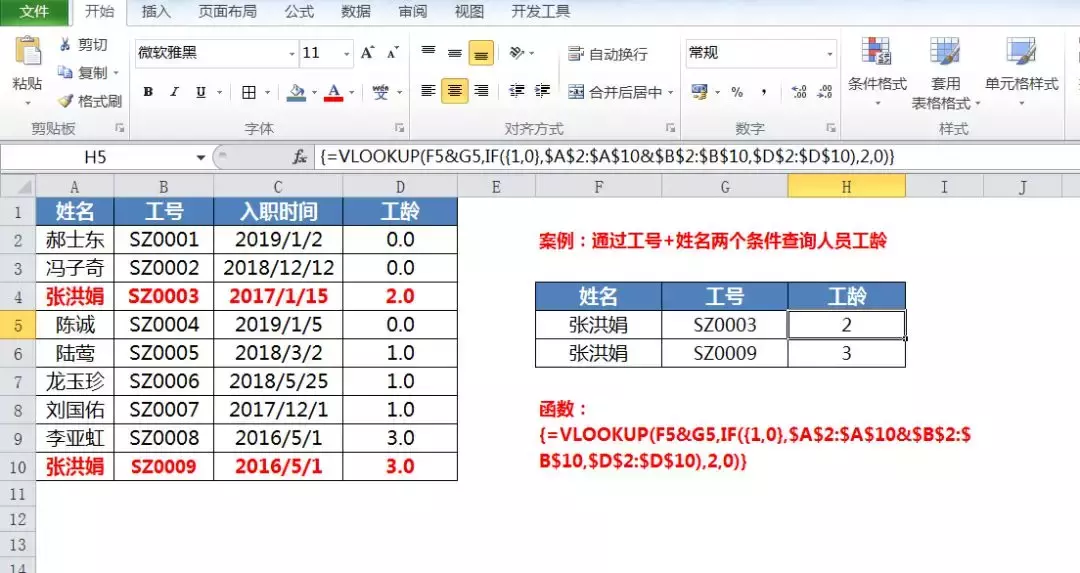
Task: Click the decrease font size icon
Action: pyautogui.click(x=393, y=53)
